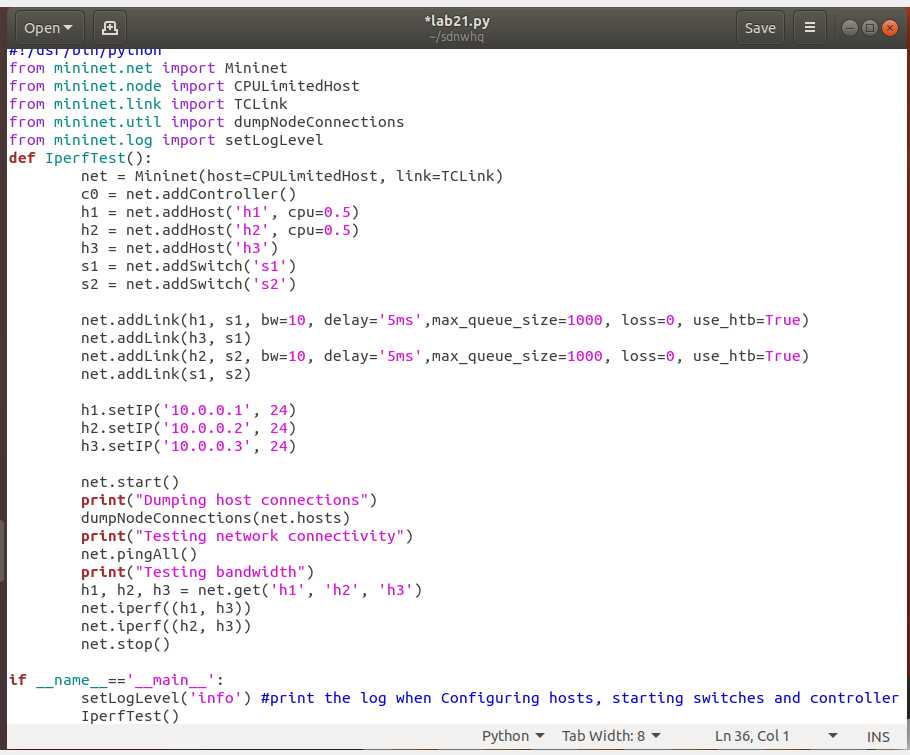
Task: Click the "h2 = net.addHost('h2', cpu=0.5)" line
Action: coord(220,230)
